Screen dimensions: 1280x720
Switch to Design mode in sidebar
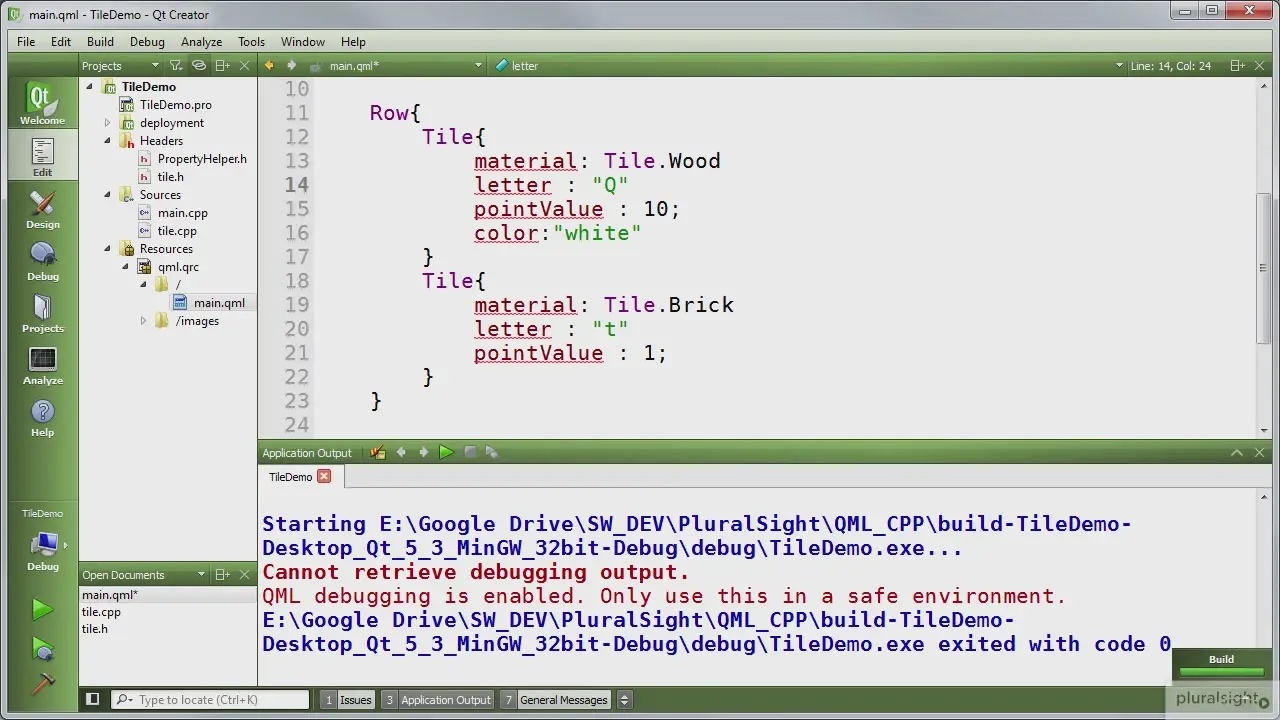pyautogui.click(x=42, y=208)
